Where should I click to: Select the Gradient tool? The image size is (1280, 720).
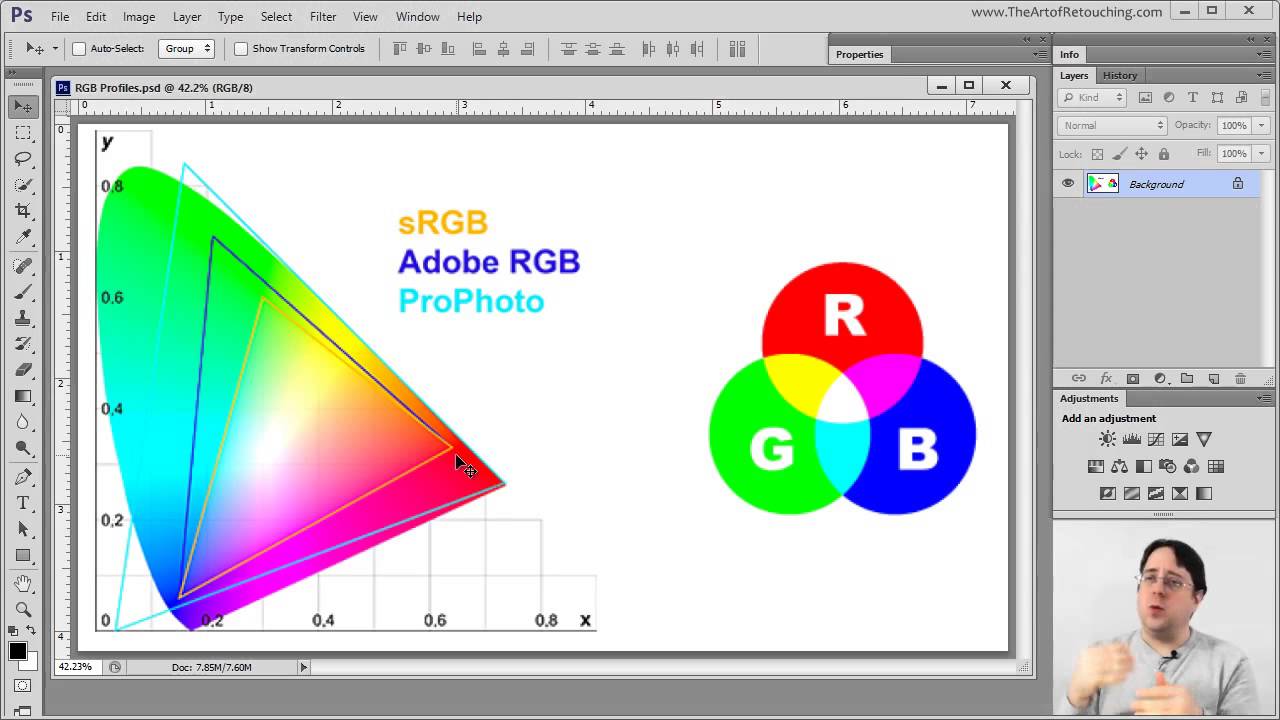(x=23, y=396)
